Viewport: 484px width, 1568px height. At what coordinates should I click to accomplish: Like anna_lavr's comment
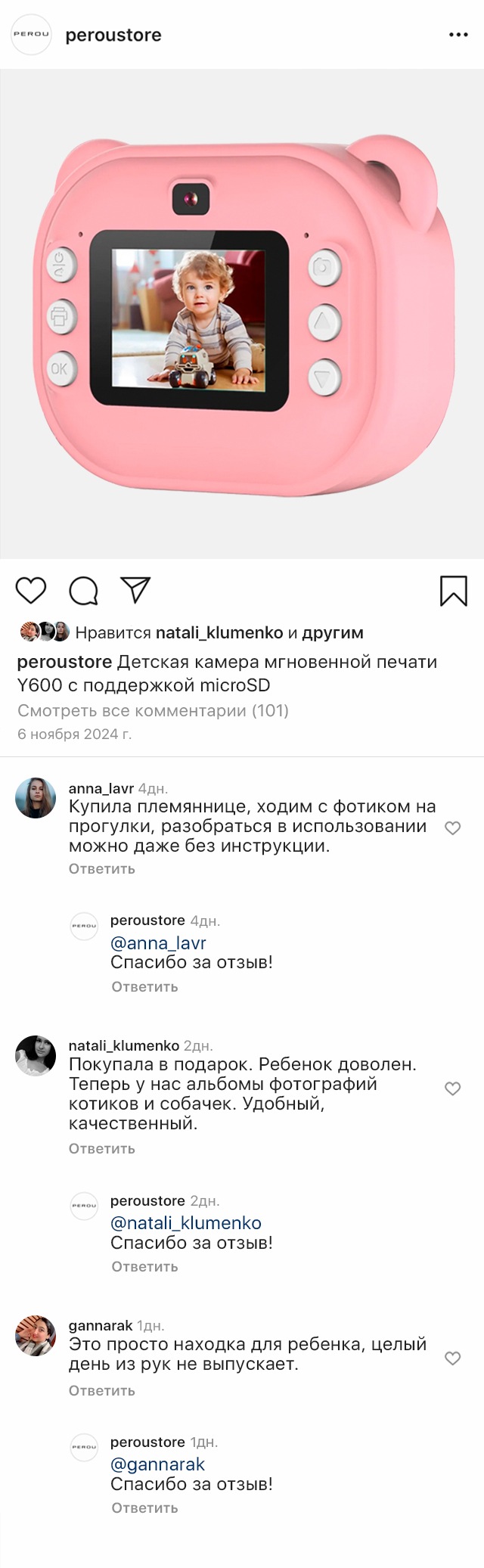452,828
